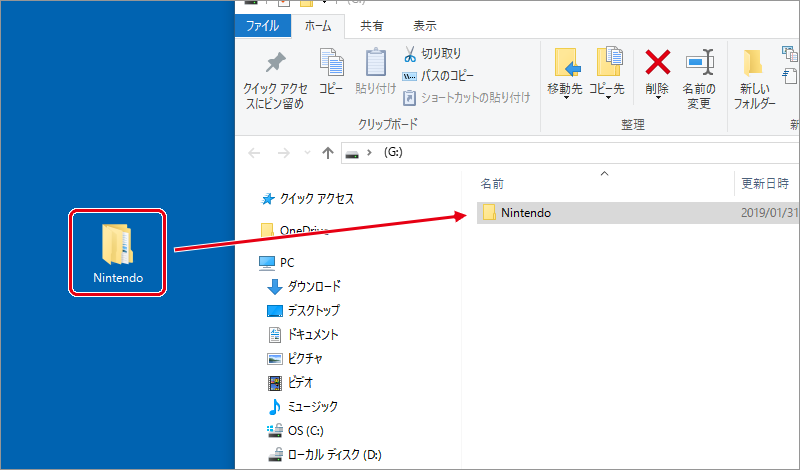
Task: Go up one folder level arrow
Action: (x=328, y=153)
